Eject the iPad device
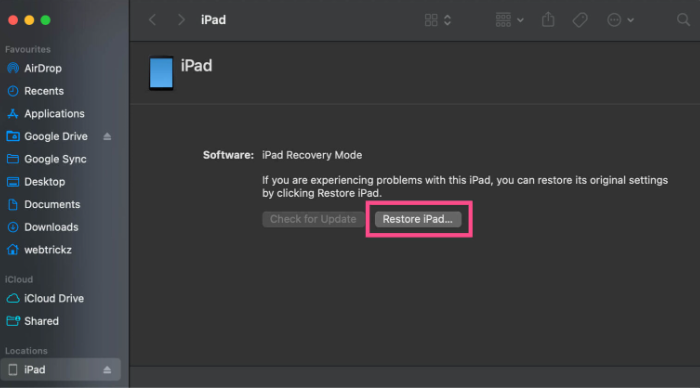The height and width of the screenshot is (388, 700). coord(107,370)
